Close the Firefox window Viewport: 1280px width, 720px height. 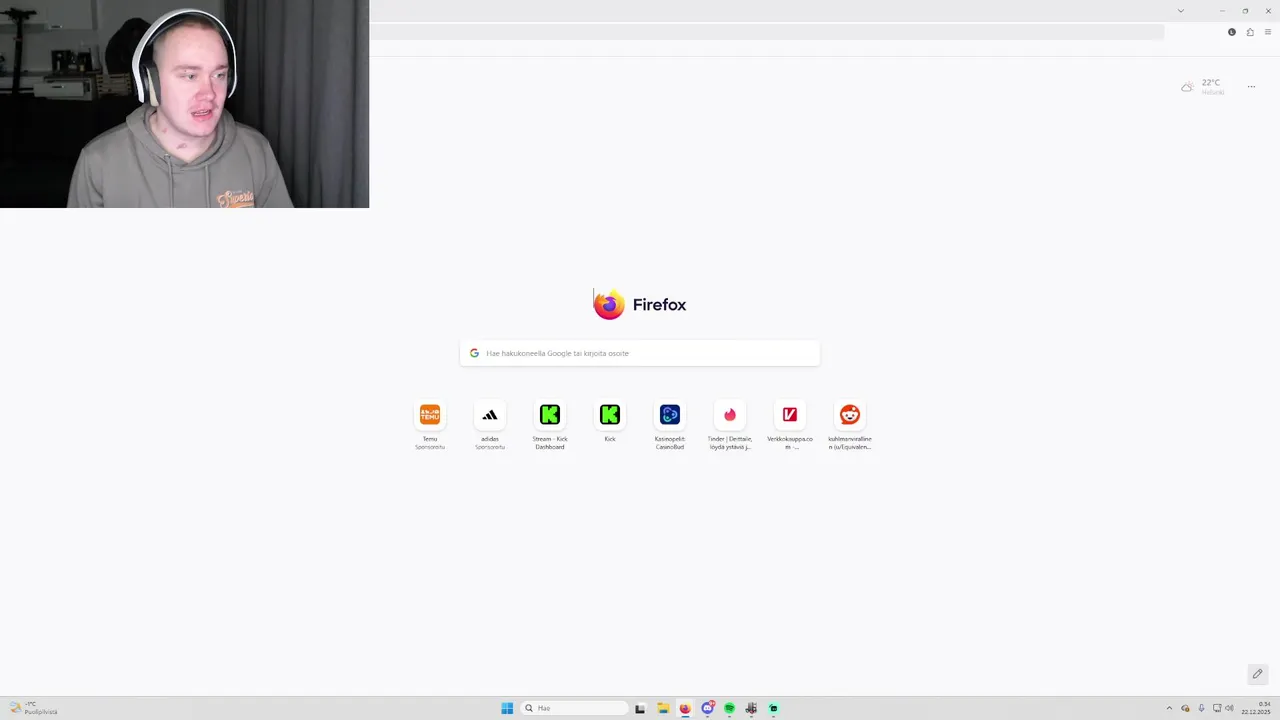[x=1268, y=11]
